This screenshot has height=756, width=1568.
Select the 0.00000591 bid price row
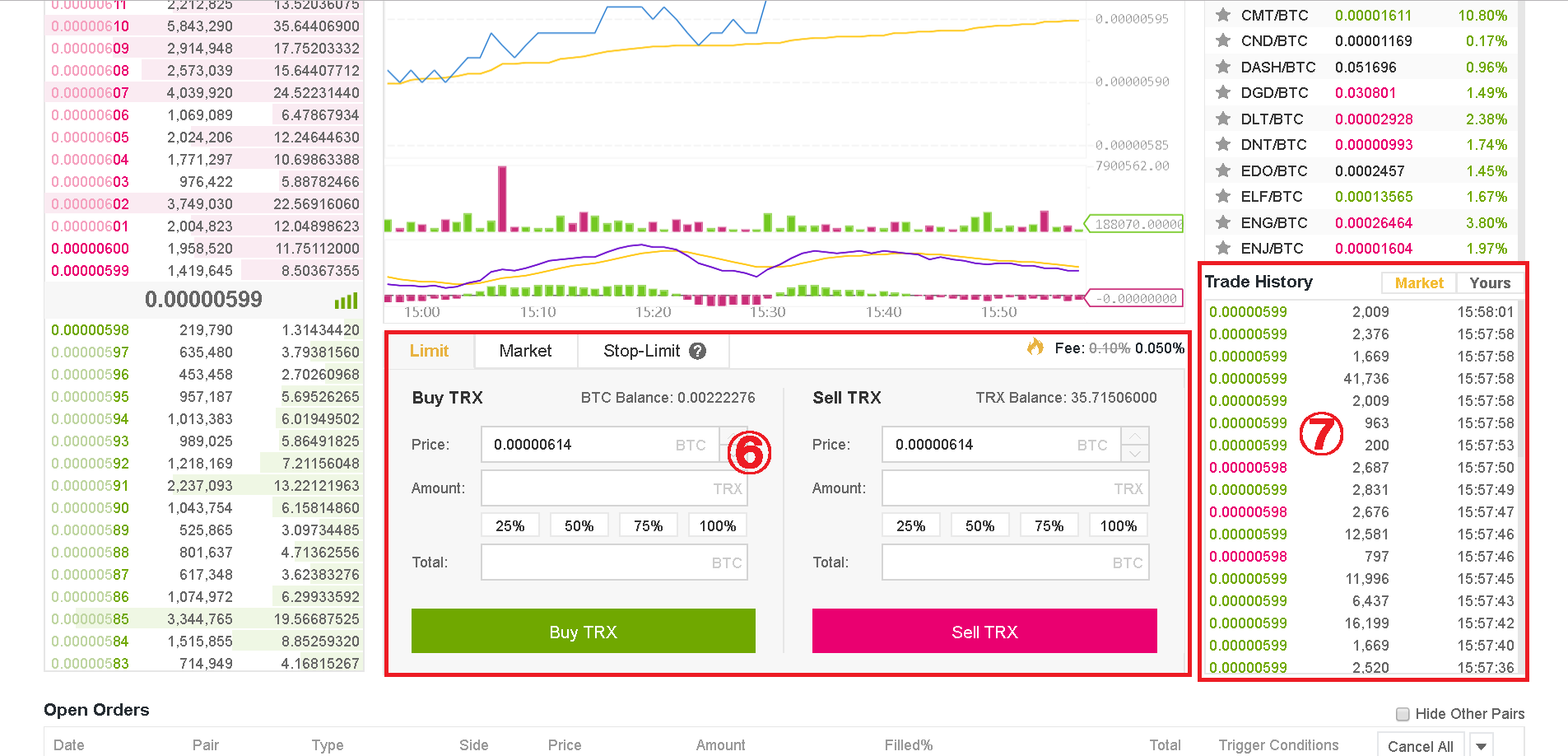(x=204, y=486)
